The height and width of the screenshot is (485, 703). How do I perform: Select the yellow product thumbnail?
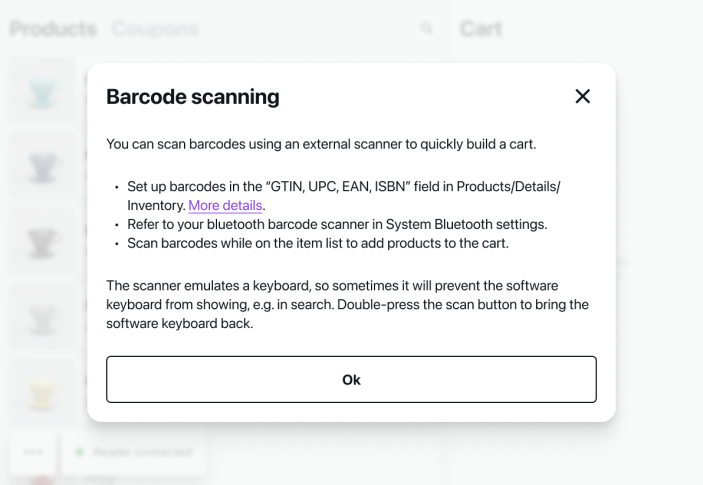pyautogui.click(x=42, y=393)
